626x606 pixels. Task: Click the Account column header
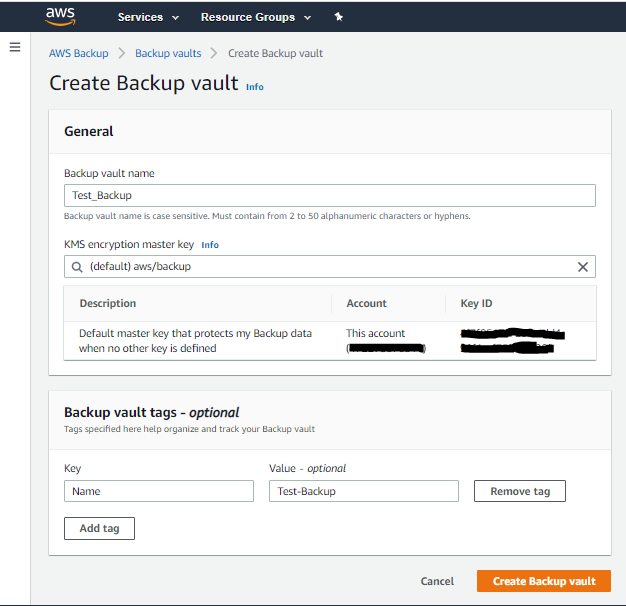click(366, 303)
